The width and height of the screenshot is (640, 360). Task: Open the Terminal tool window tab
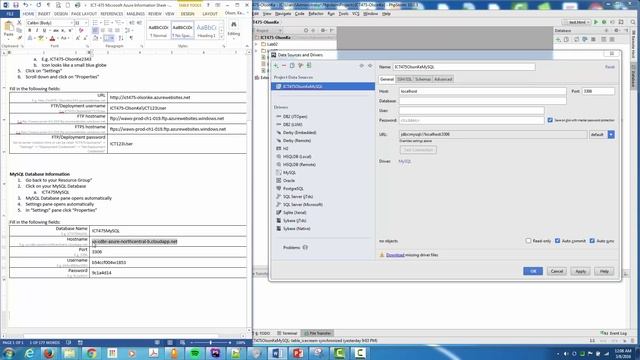point(287,333)
